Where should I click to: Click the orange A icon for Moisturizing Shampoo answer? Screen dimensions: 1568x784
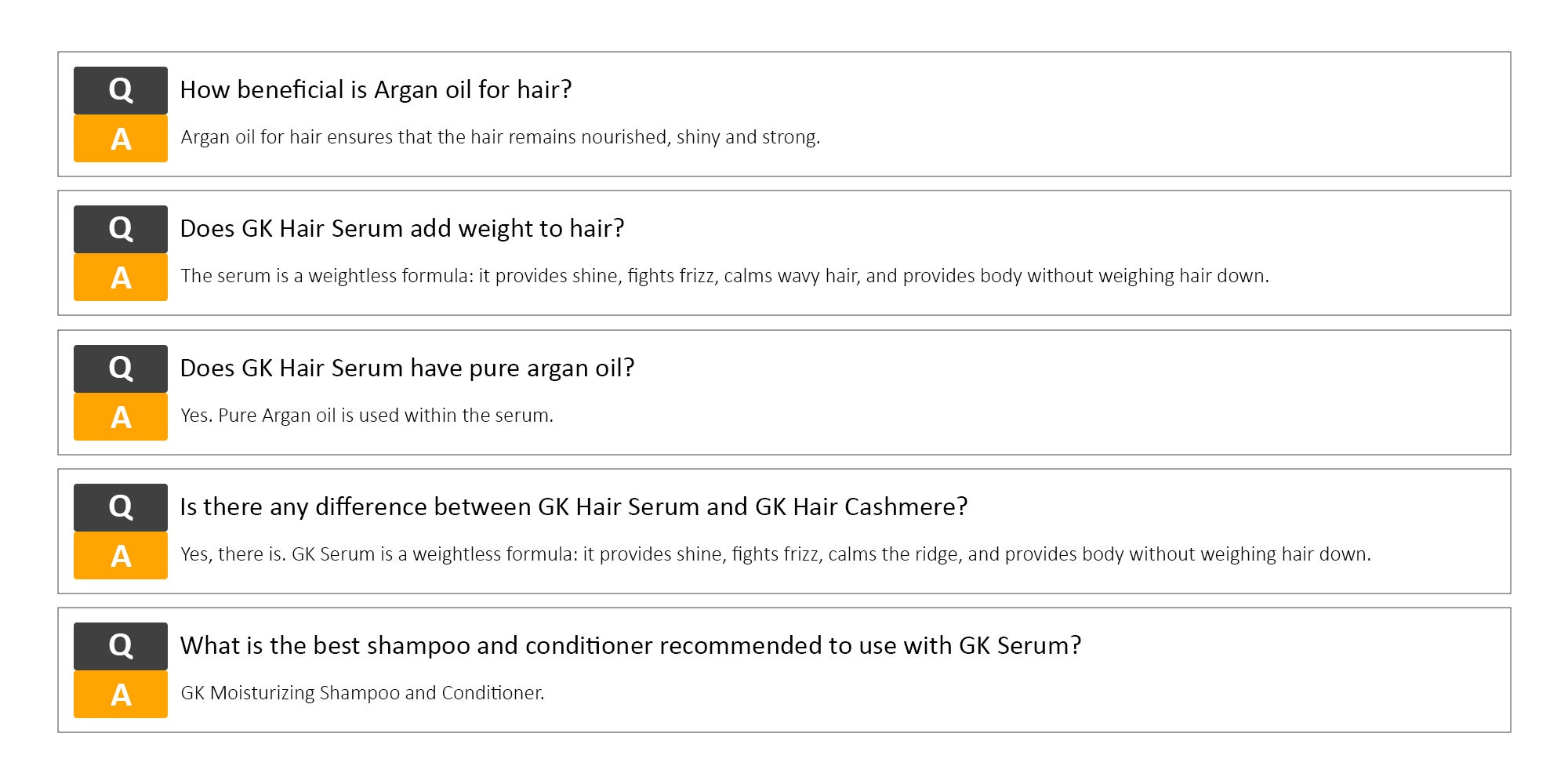click(121, 695)
